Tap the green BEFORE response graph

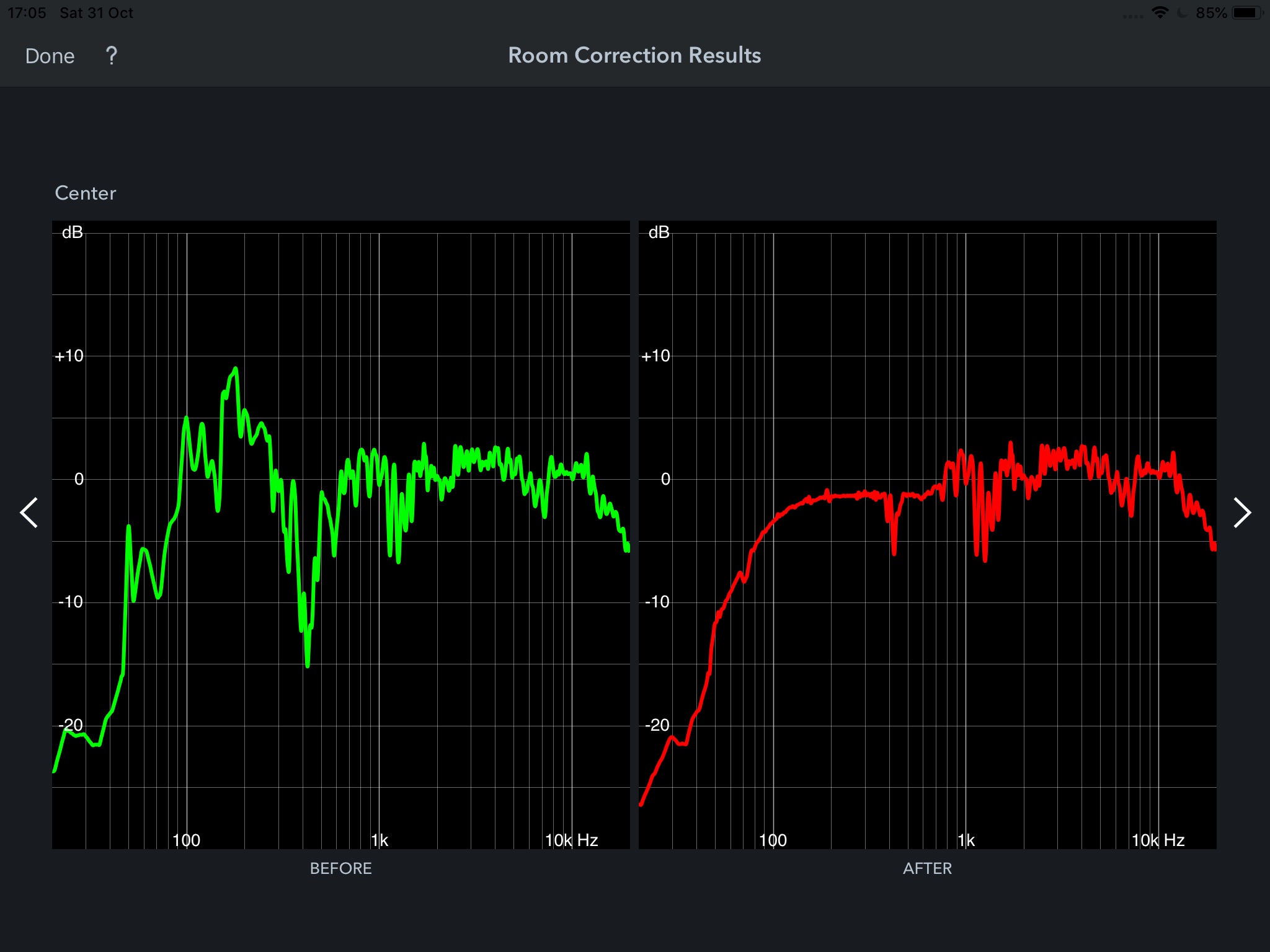pyautogui.click(x=340, y=534)
